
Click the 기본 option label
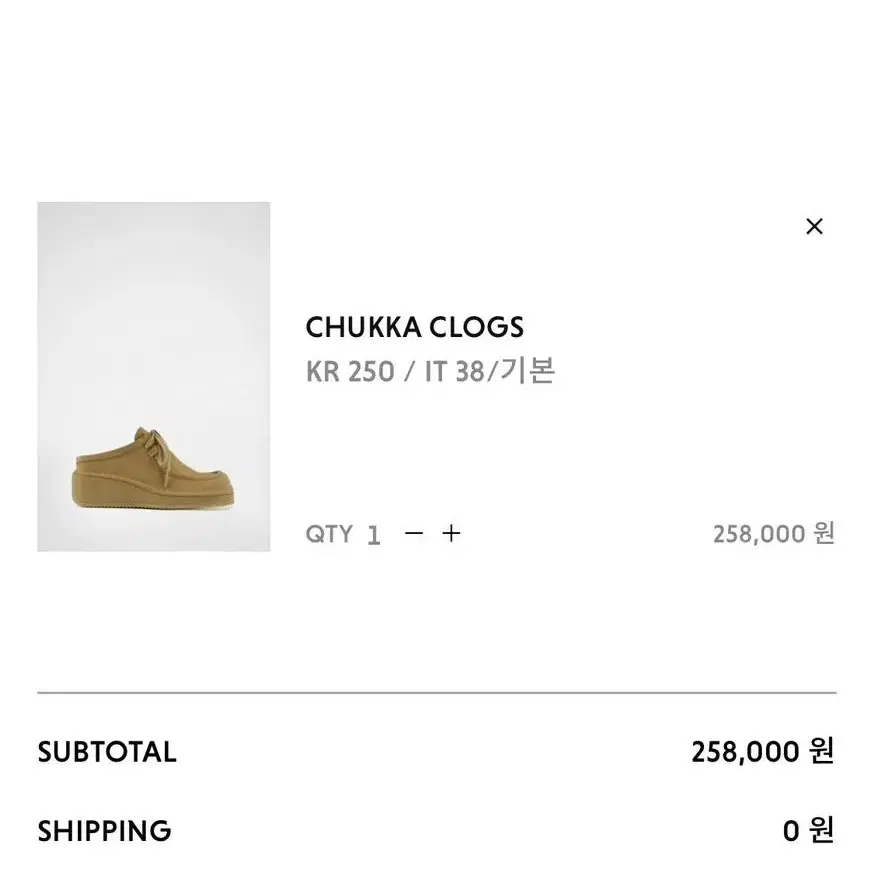click(527, 370)
